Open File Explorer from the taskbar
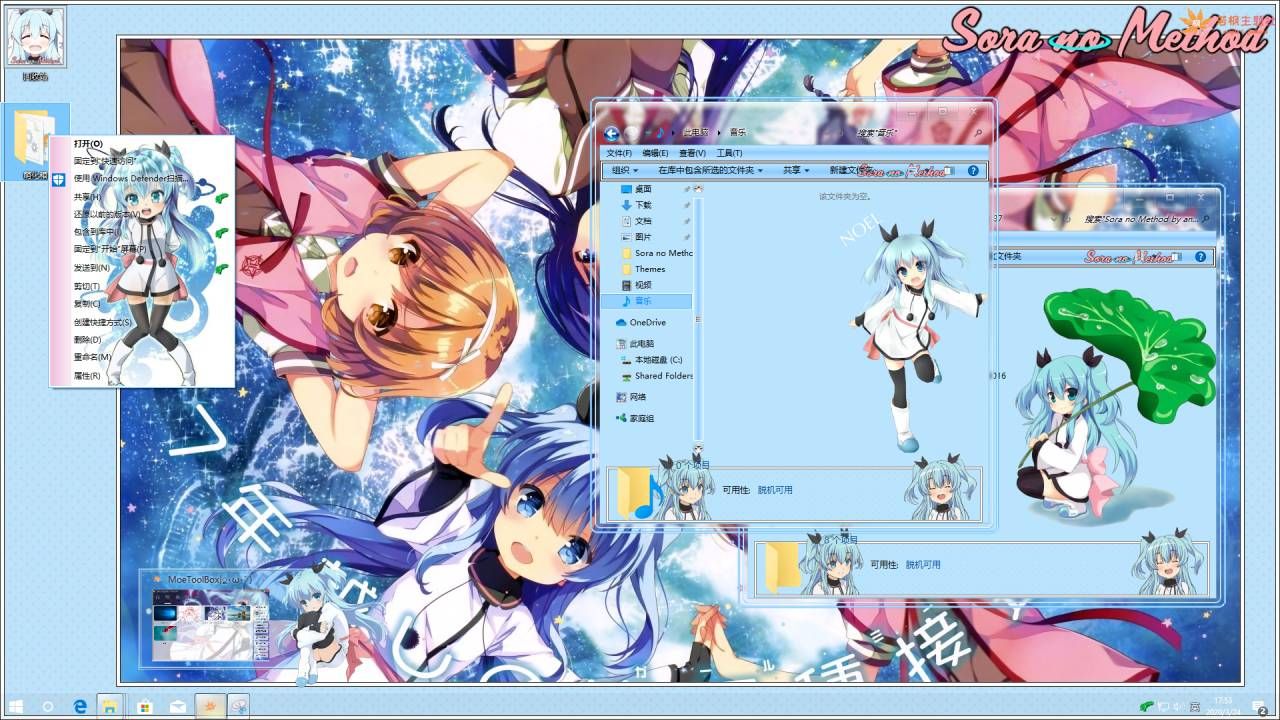Viewport: 1280px width, 720px height. click(x=109, y=706)
